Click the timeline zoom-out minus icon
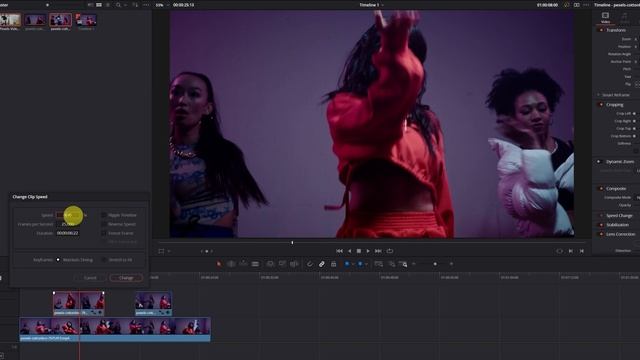The width and height of the screenshot is (640, 360). (414, 264)
